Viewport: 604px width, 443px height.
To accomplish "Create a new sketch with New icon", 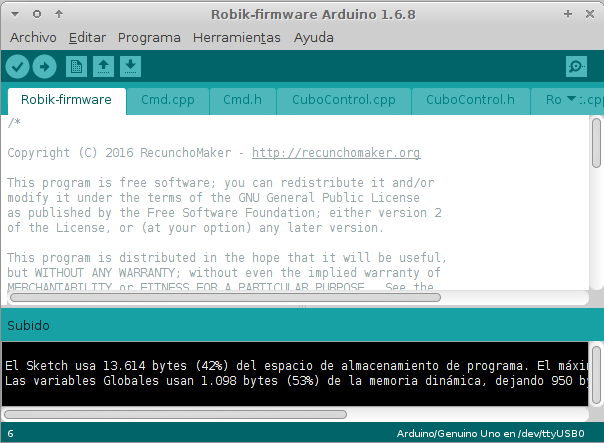I will point(76,67).
